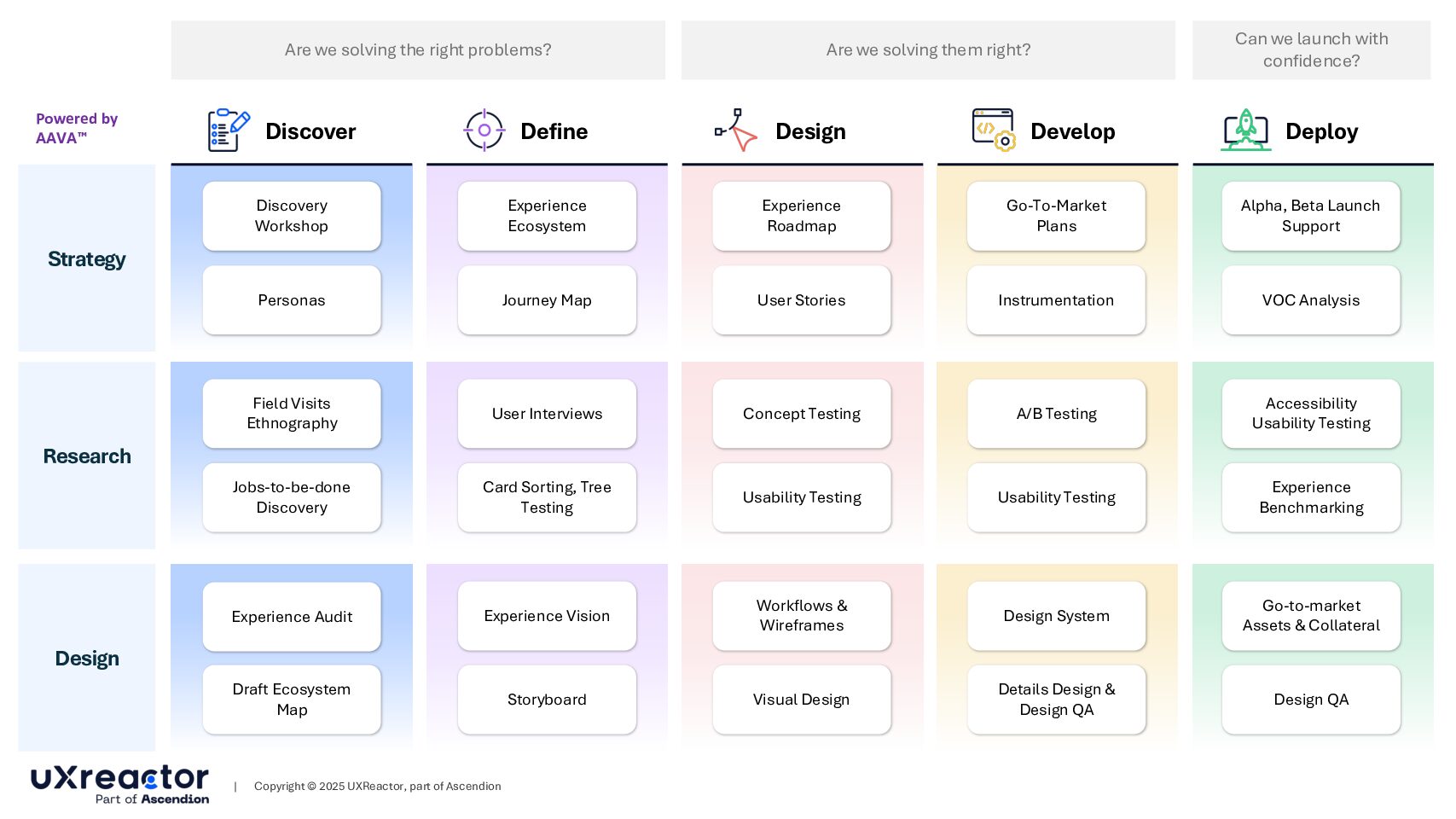The image size is (1456, 819).
Task: Click the Develop code window gear icon
Action: pyautogui.click(x=994, y=130)
